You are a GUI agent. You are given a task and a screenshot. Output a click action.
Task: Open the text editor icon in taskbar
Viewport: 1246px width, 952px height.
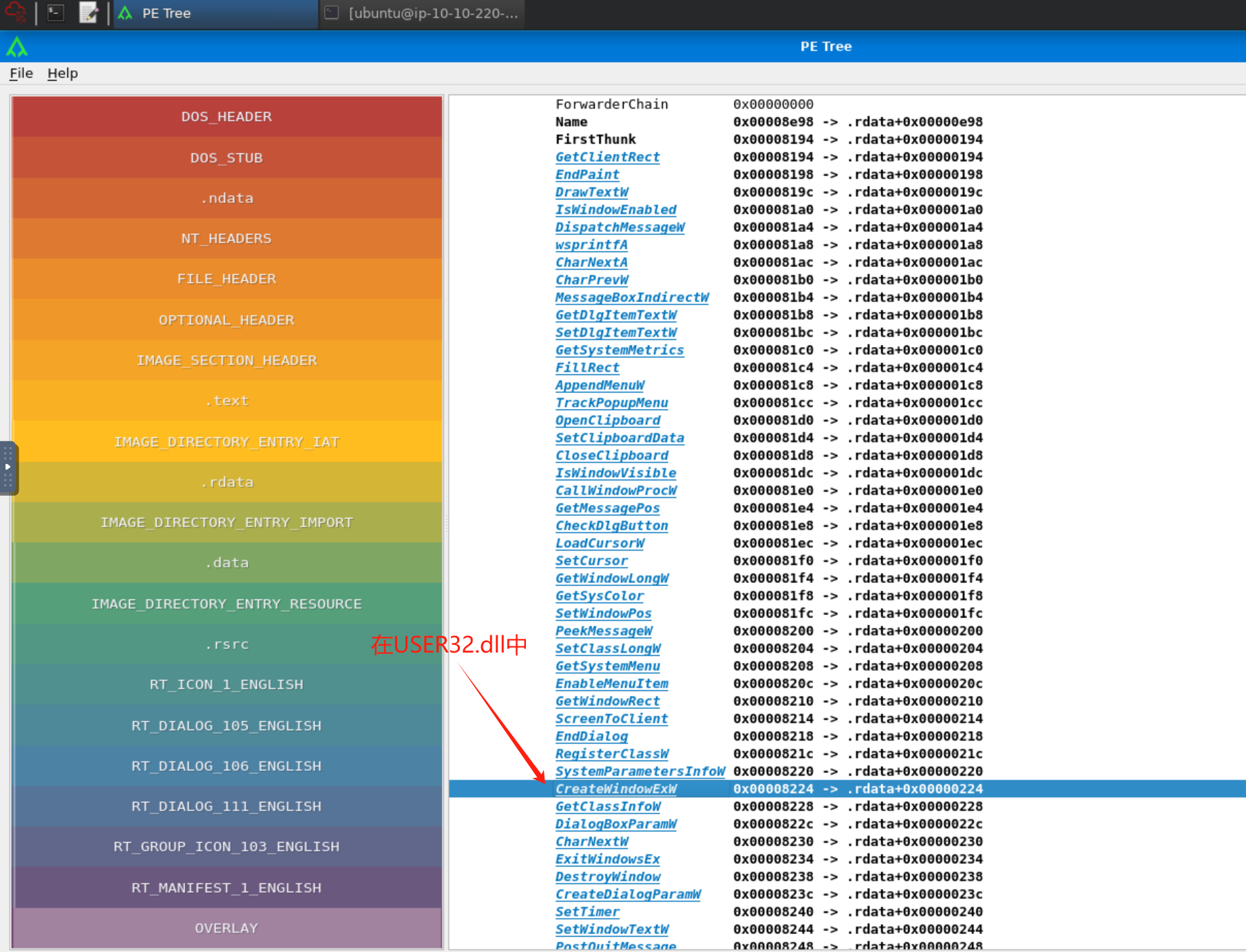(88, 13)
